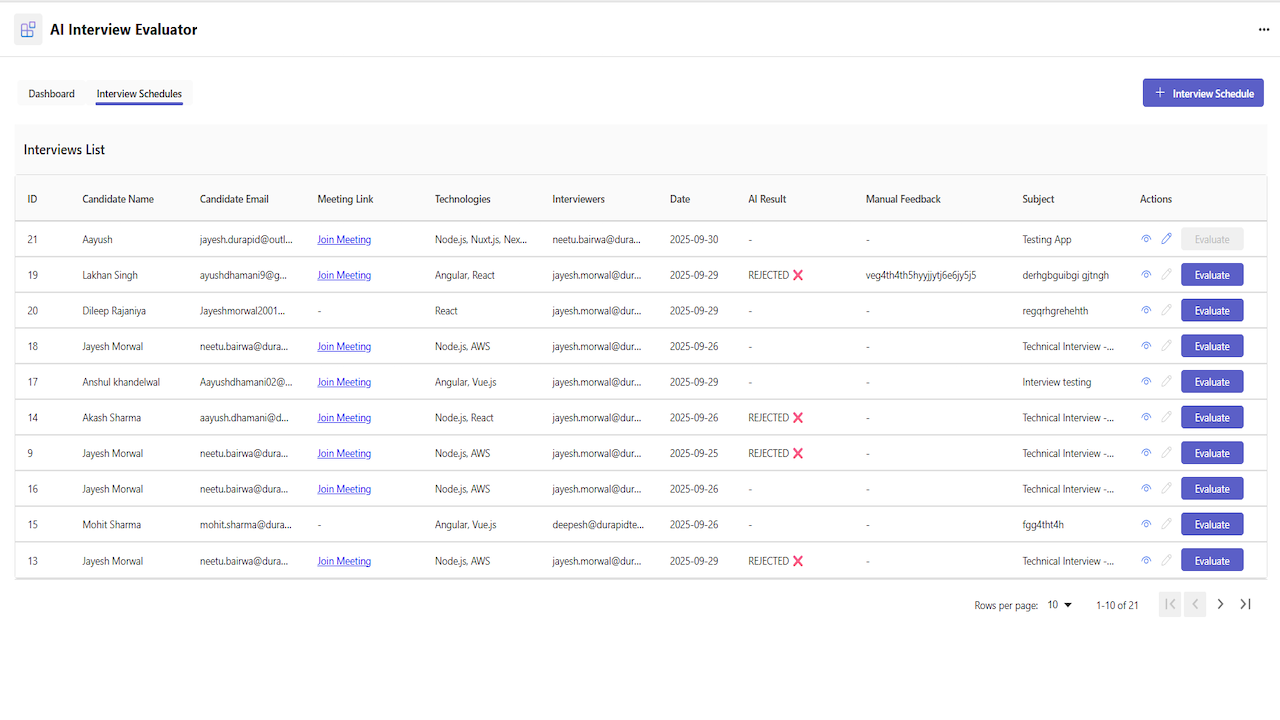Viewport: 1280px width, 720px height.
Task: View details of interview ID 9
Action: [x=1146, y=453]
